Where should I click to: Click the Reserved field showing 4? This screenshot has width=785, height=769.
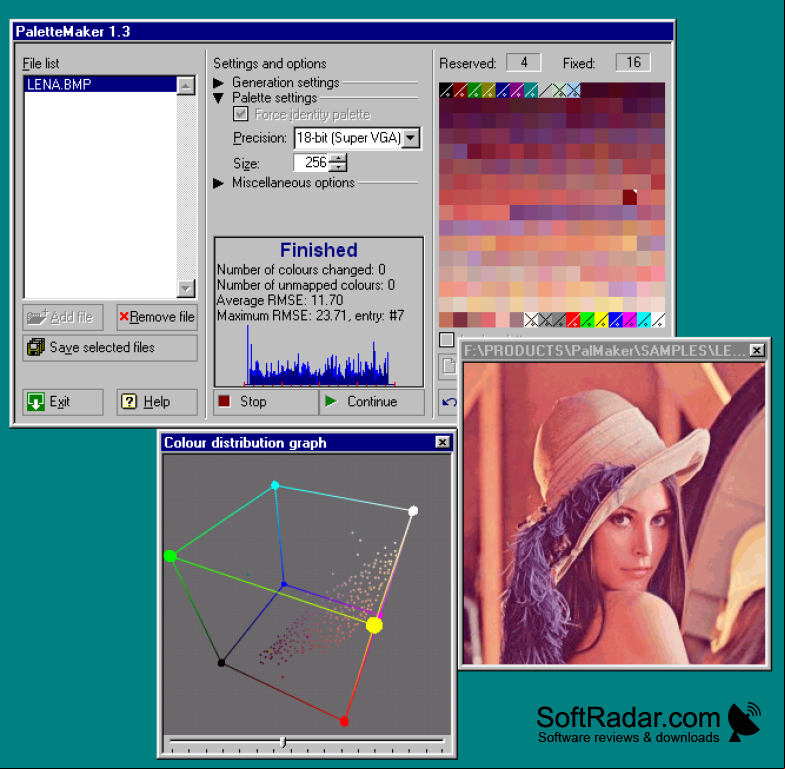point(524,63)
